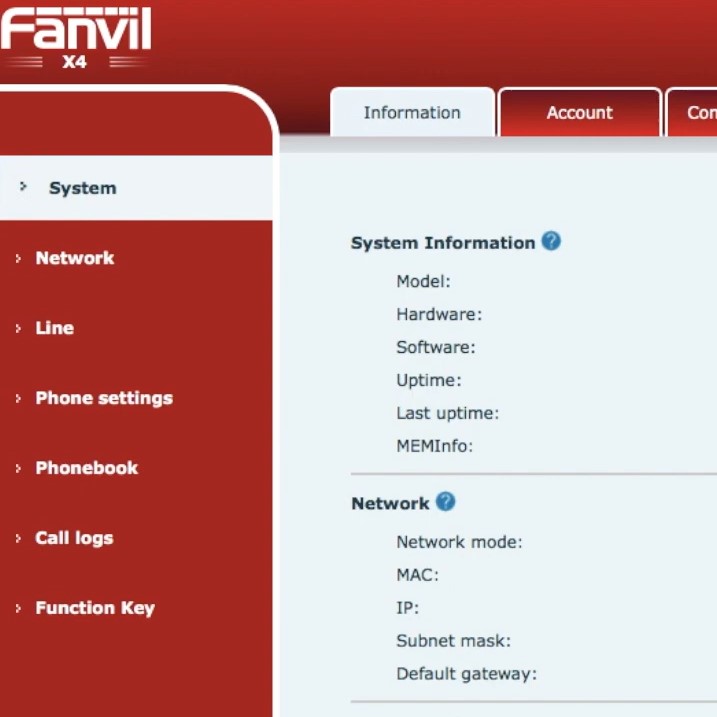Expand the arrow beside Line
Screen dimensions: 717x717
(x=18, y=328)
